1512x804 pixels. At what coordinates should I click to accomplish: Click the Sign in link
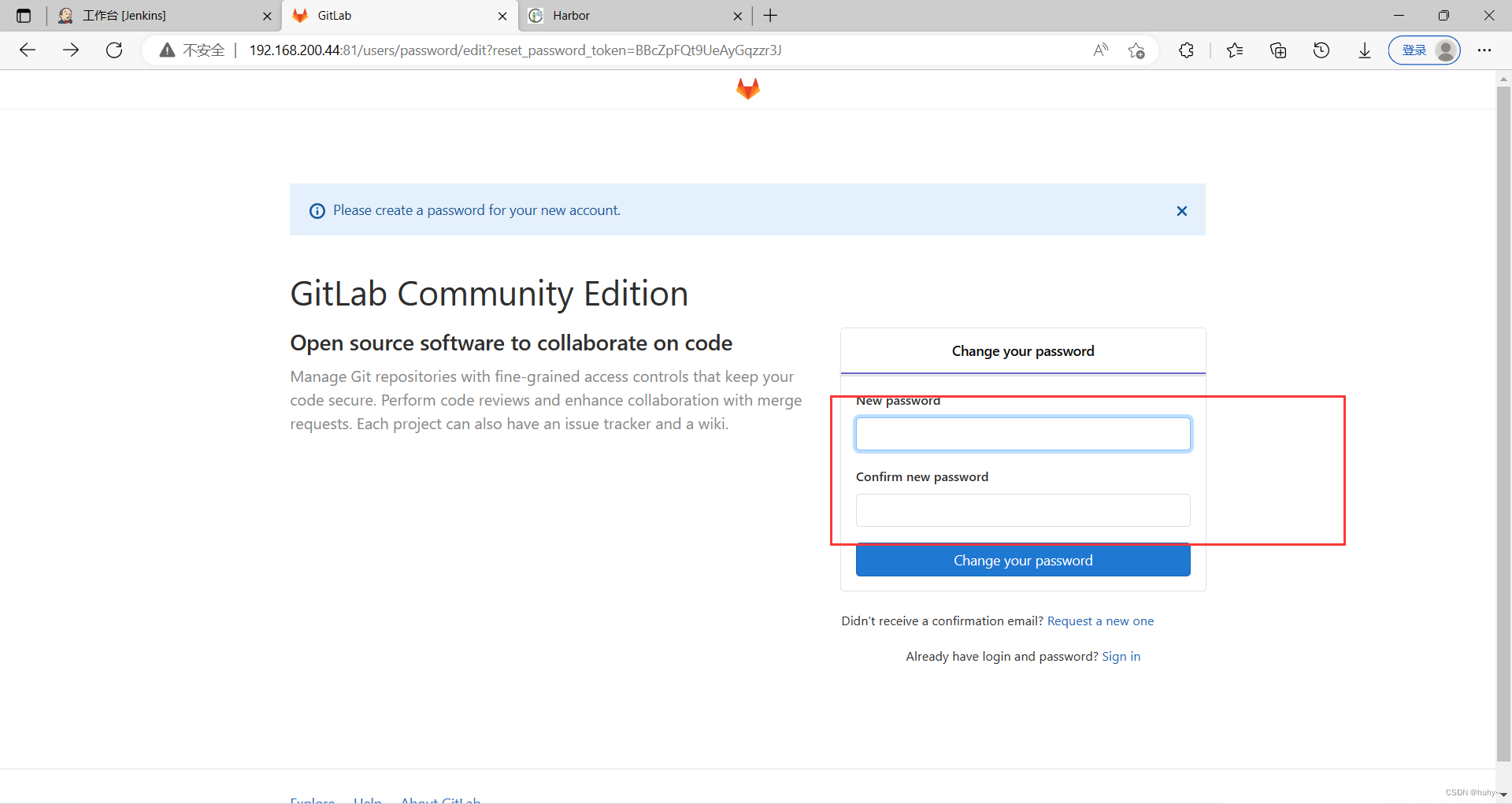[x=1121, y=657]
